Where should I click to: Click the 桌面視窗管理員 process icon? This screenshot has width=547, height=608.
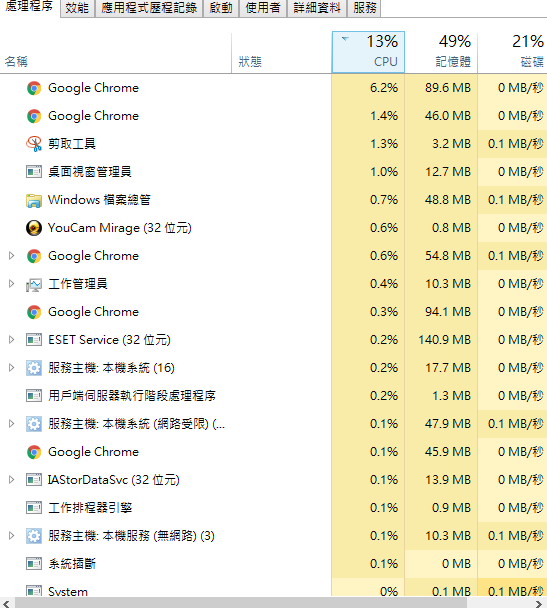[x=34, y=172]
